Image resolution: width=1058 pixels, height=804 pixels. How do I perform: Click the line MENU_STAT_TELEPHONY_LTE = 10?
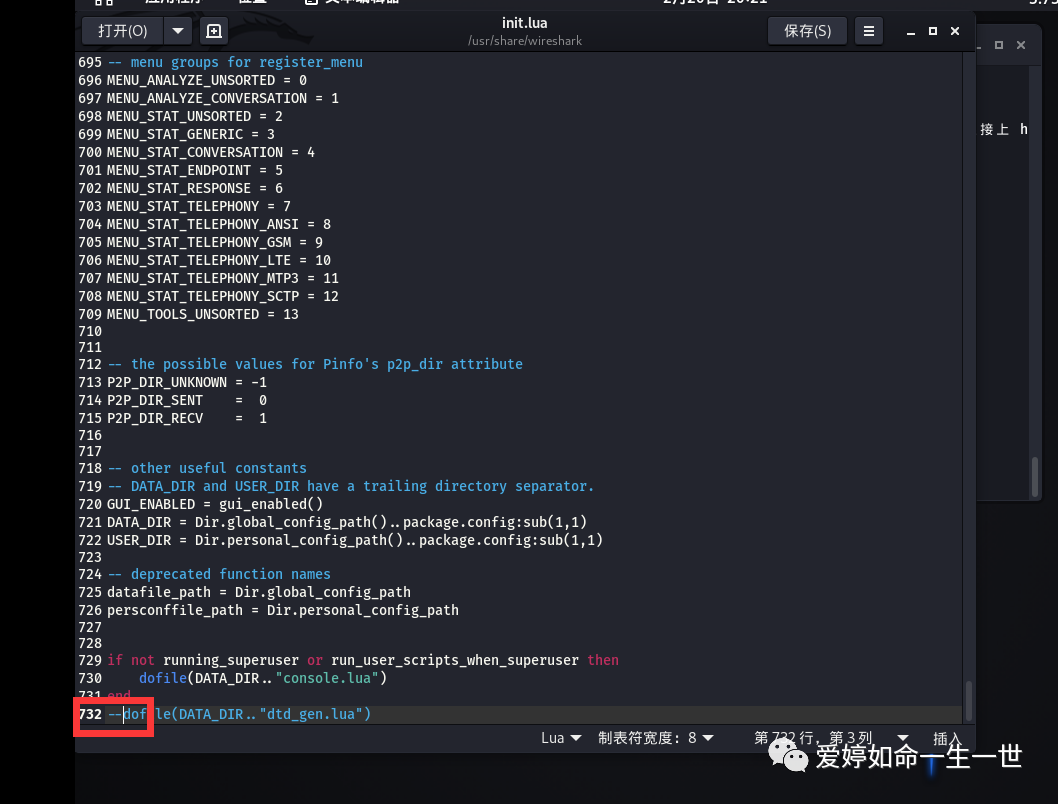(219, 260)
